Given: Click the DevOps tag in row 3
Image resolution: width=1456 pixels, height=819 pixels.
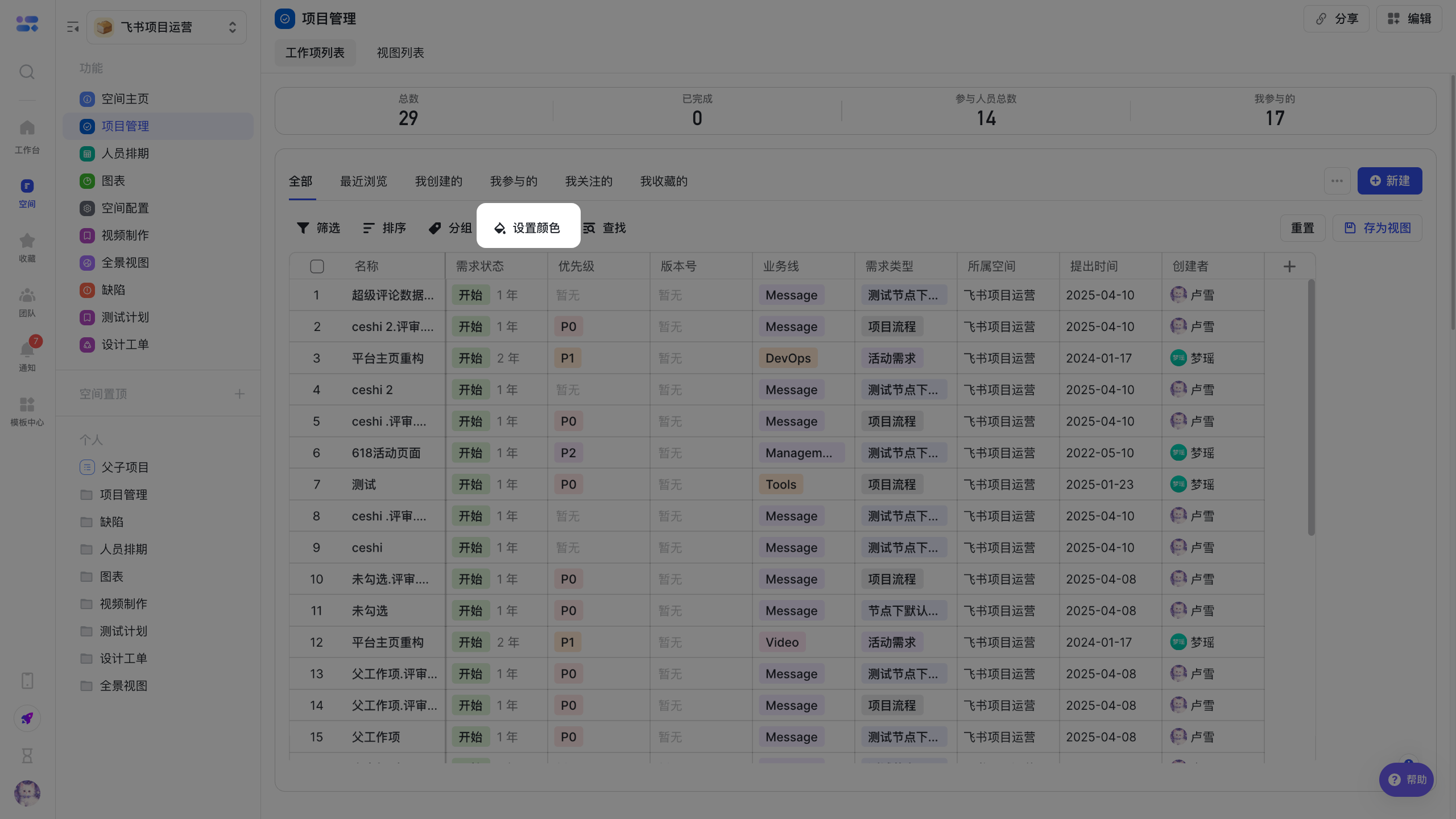Looking at the screenshot, I should 788,358.
